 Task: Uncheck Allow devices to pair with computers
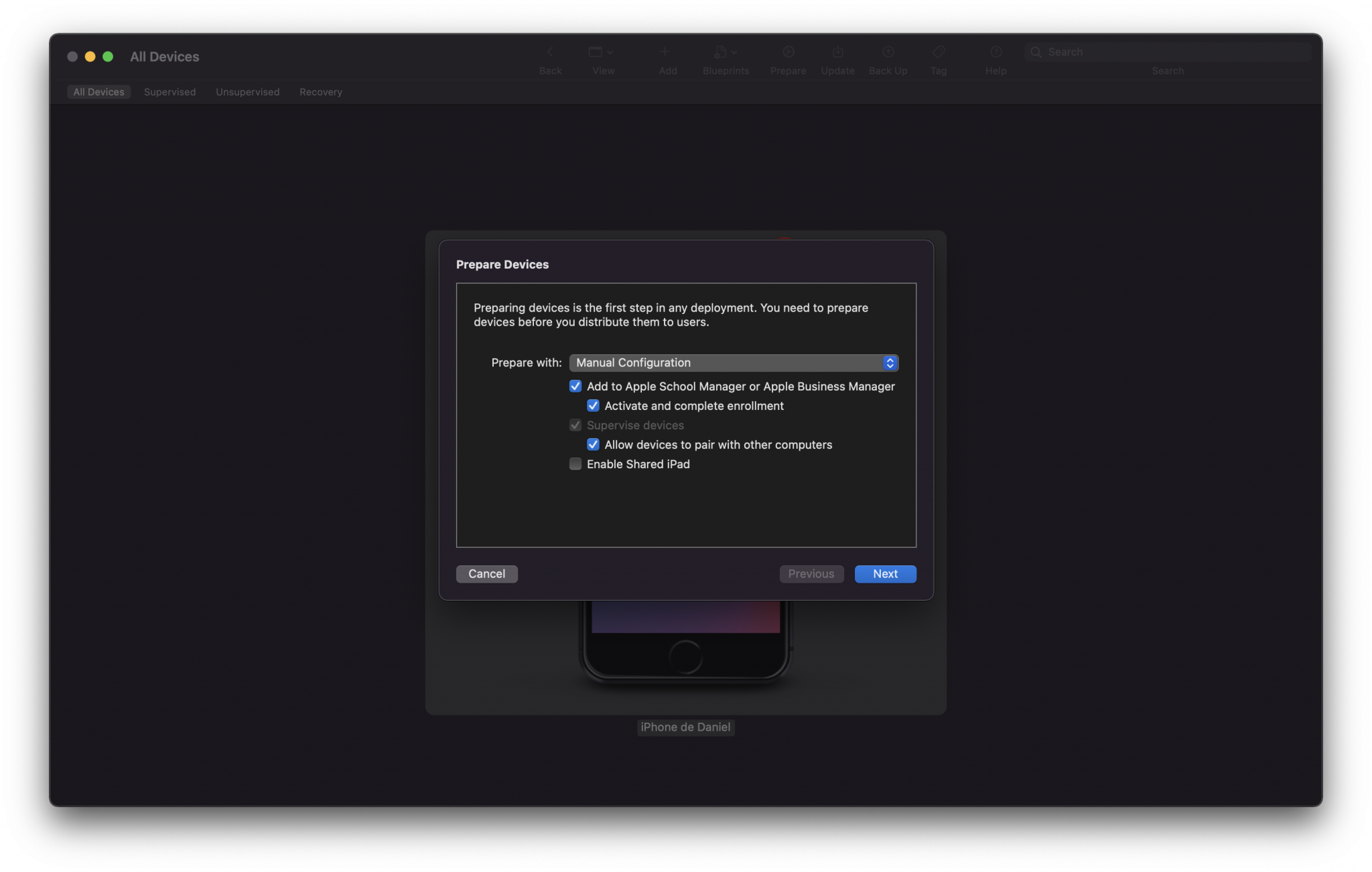click(593, 444)
